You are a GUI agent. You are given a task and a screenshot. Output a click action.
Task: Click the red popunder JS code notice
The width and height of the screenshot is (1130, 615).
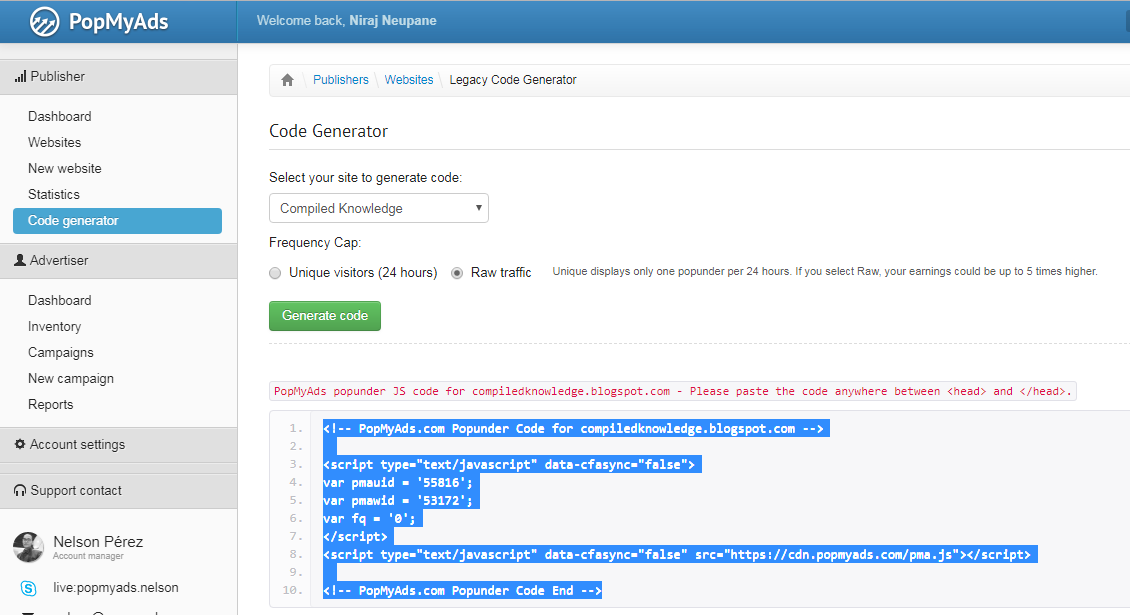click(672, 391)
